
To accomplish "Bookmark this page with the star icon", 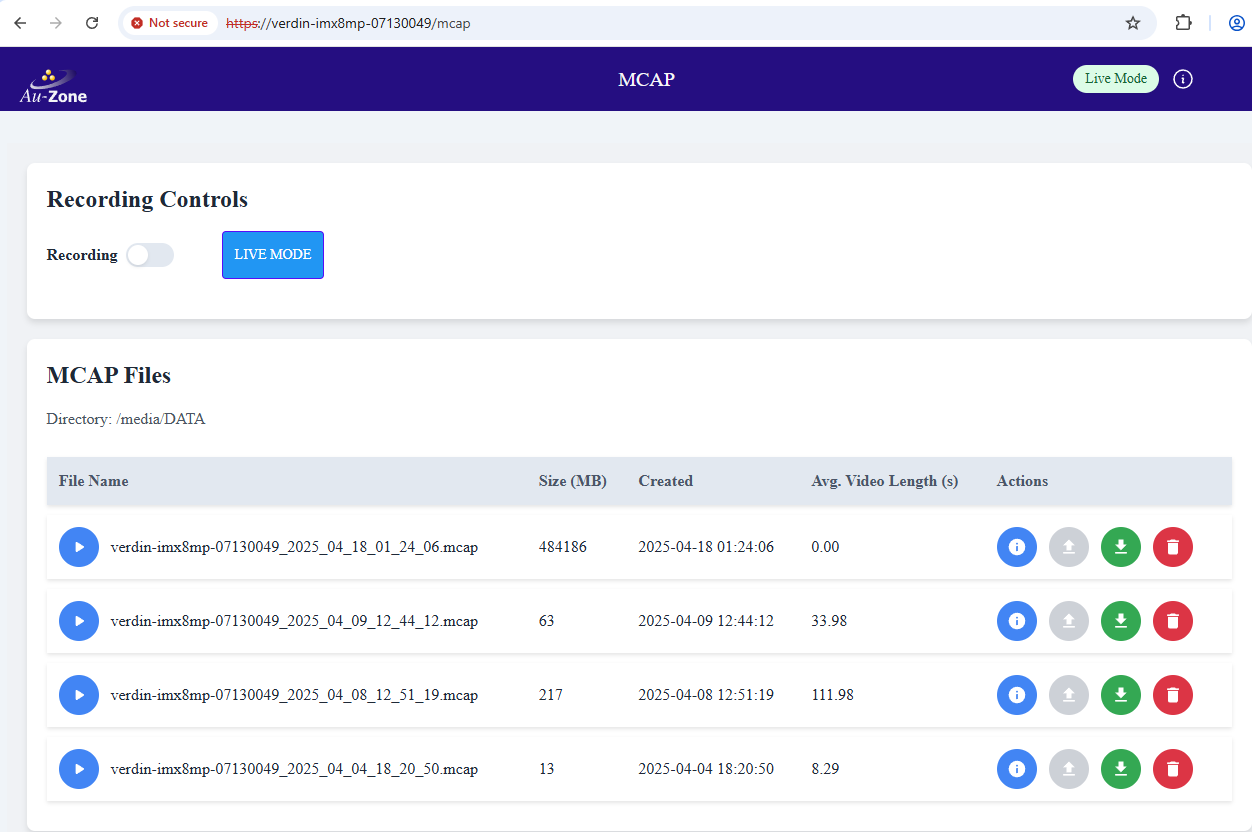I will pyautogui.click(x=1132, y=23).
